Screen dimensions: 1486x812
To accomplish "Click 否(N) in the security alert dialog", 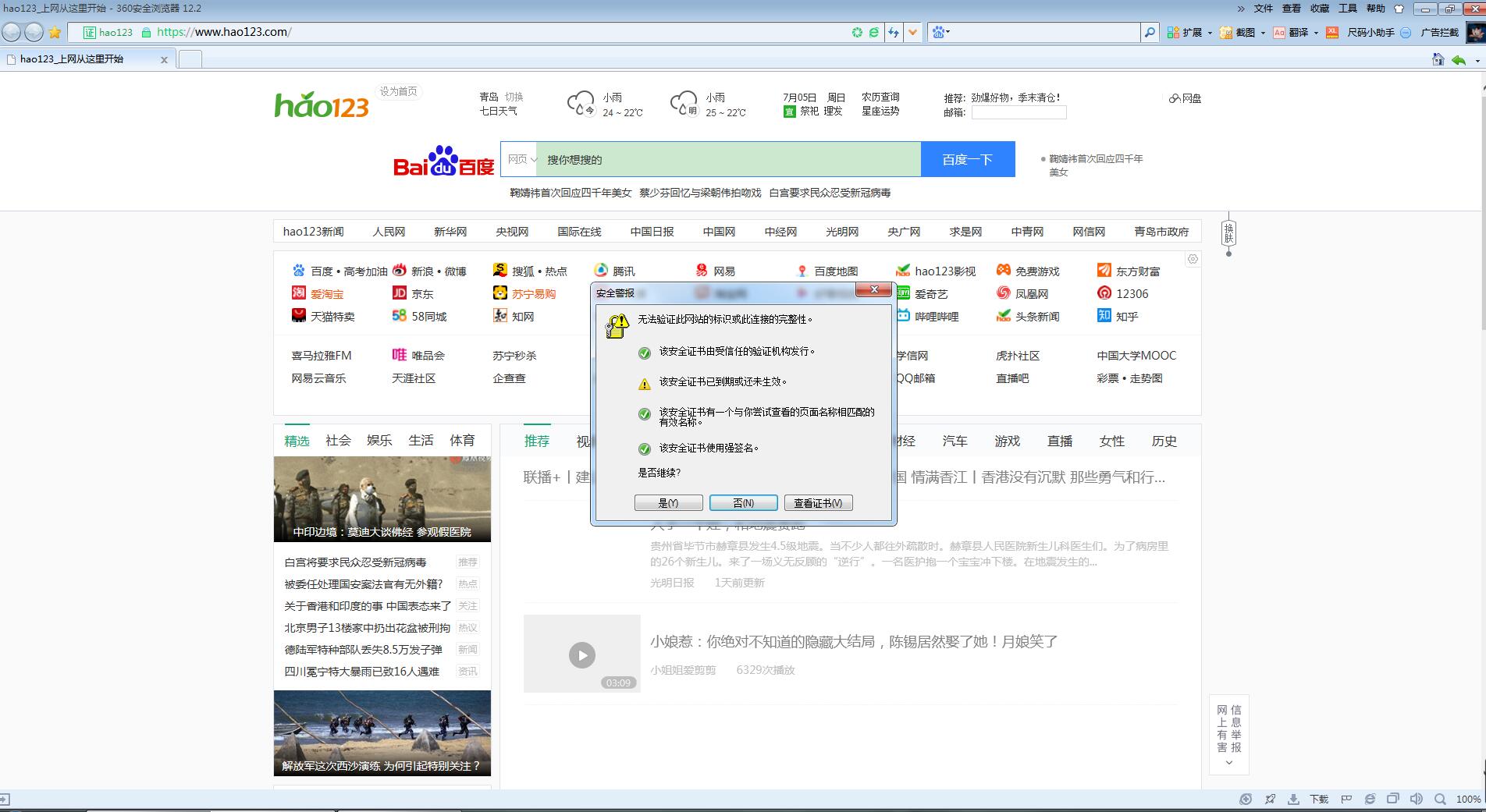I will click(x=744, y=503).
